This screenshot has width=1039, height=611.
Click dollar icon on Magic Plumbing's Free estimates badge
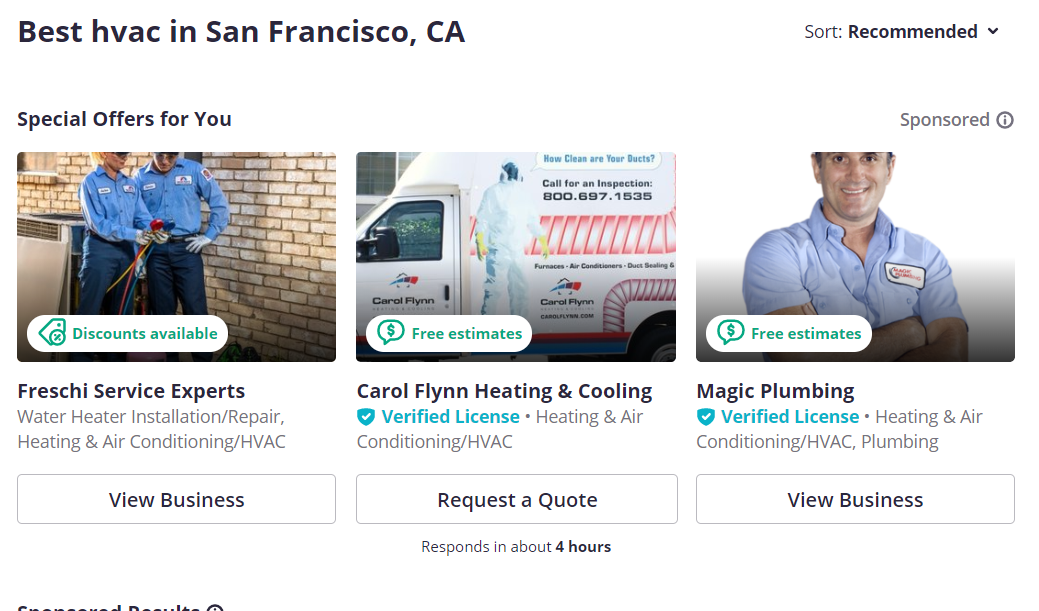pos(731,333)
